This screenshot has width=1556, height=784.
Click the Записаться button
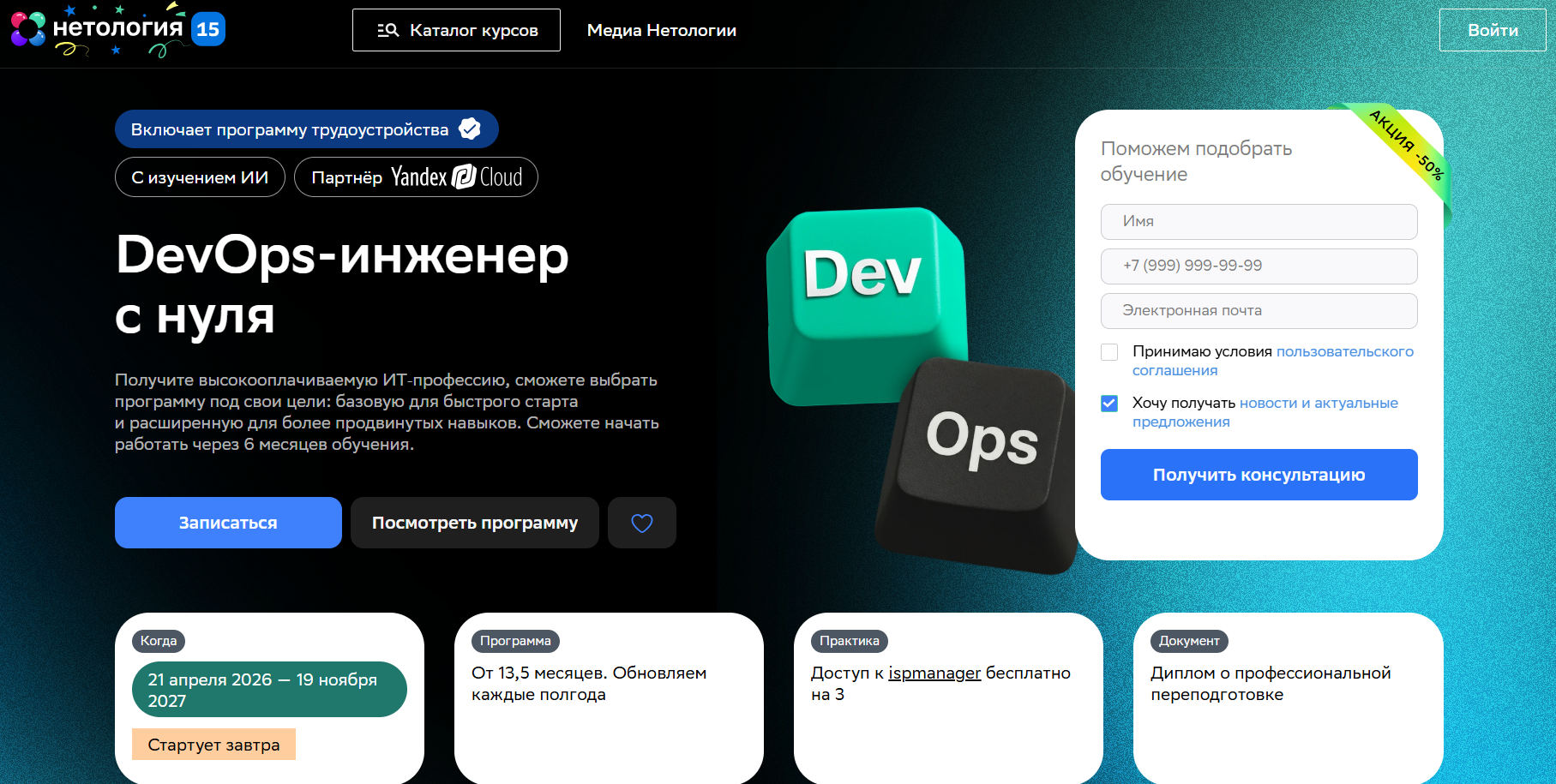point(228,523)
